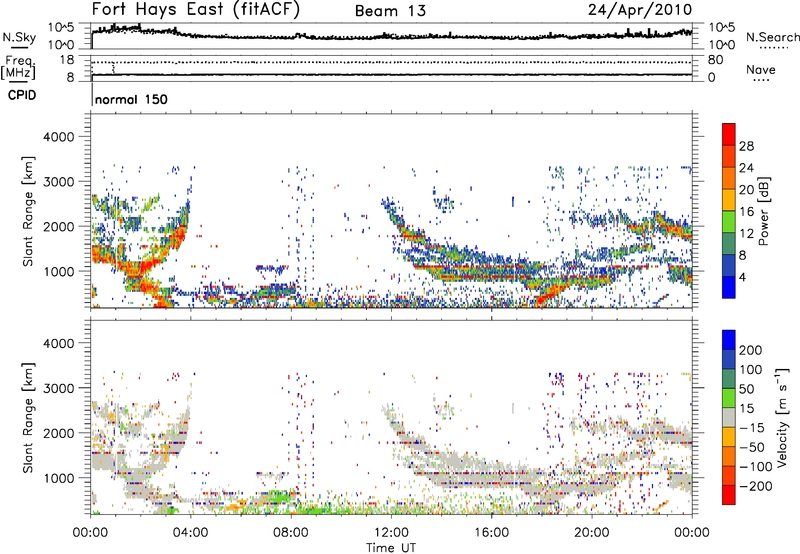This screenshot has width=800, height=554.
Task: Select the 'normal 150' CPID text
Action: click(x=131, y=99)
